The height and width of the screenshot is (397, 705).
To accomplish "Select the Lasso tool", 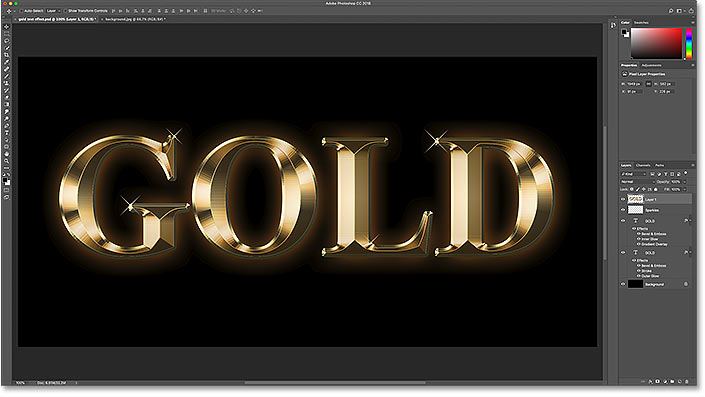I will tap(6, 41).
